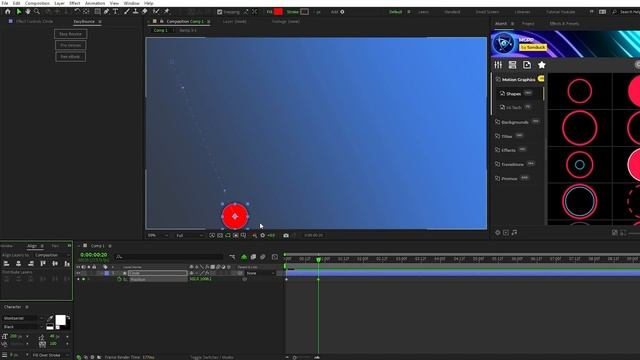Open the Parent None dropdown
The width and height of the screenshot is (640, 360).
click(260, 273)
